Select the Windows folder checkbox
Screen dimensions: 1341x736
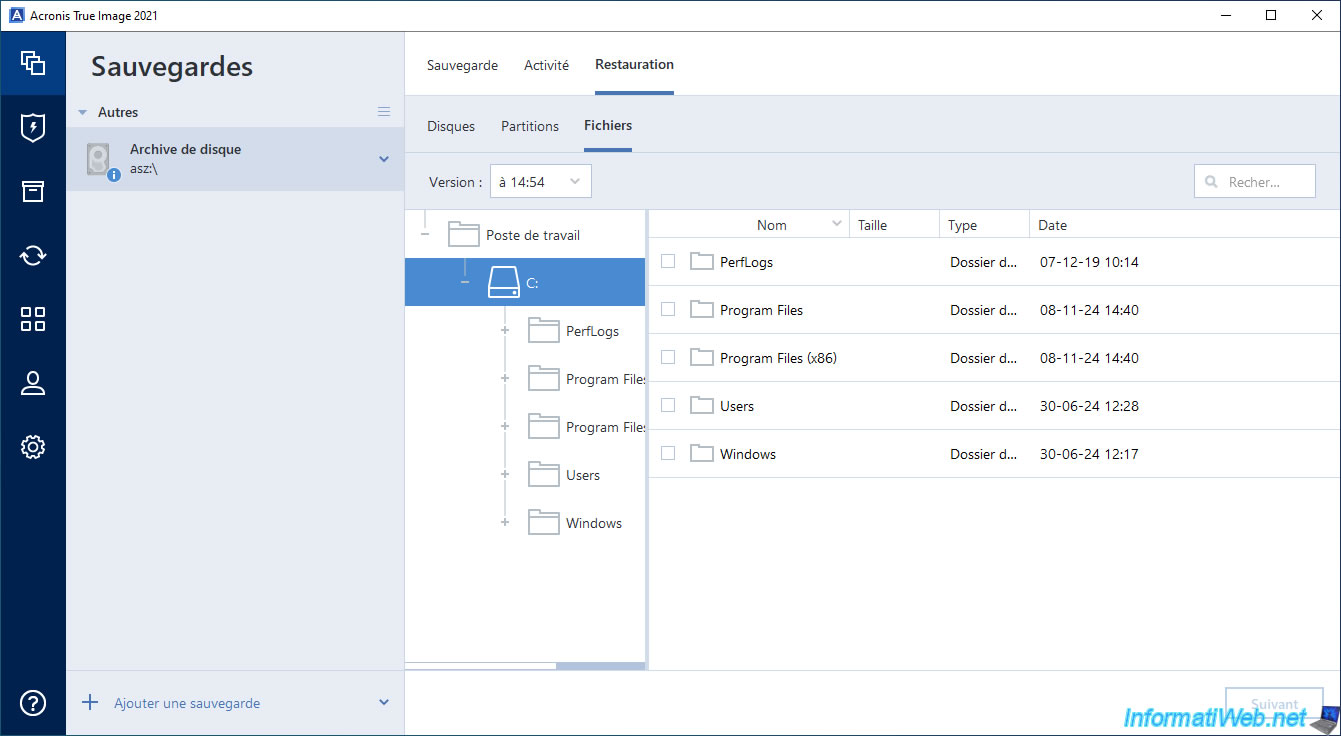tap(668, 453)
